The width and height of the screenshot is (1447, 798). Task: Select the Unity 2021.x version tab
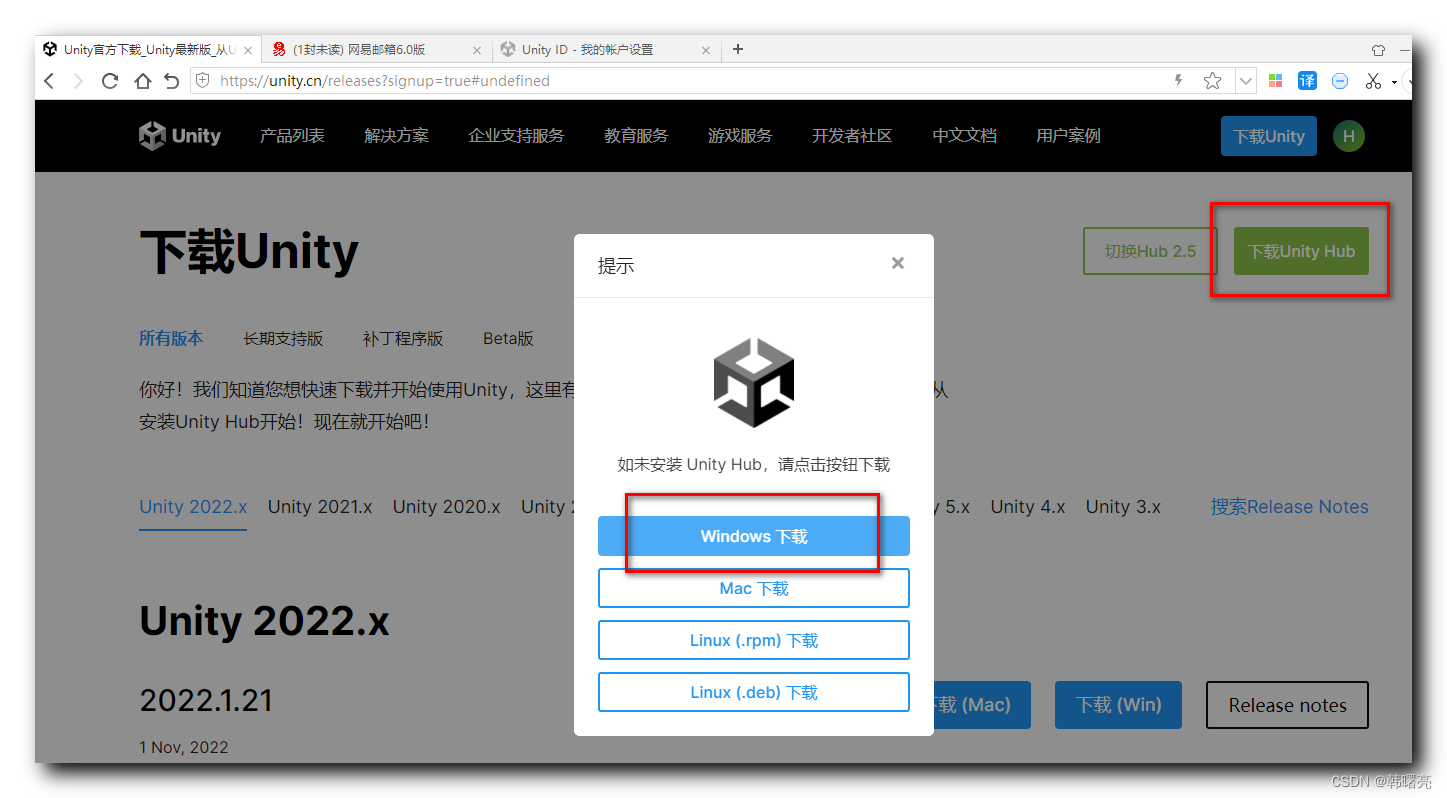click(x=320, y=506)
